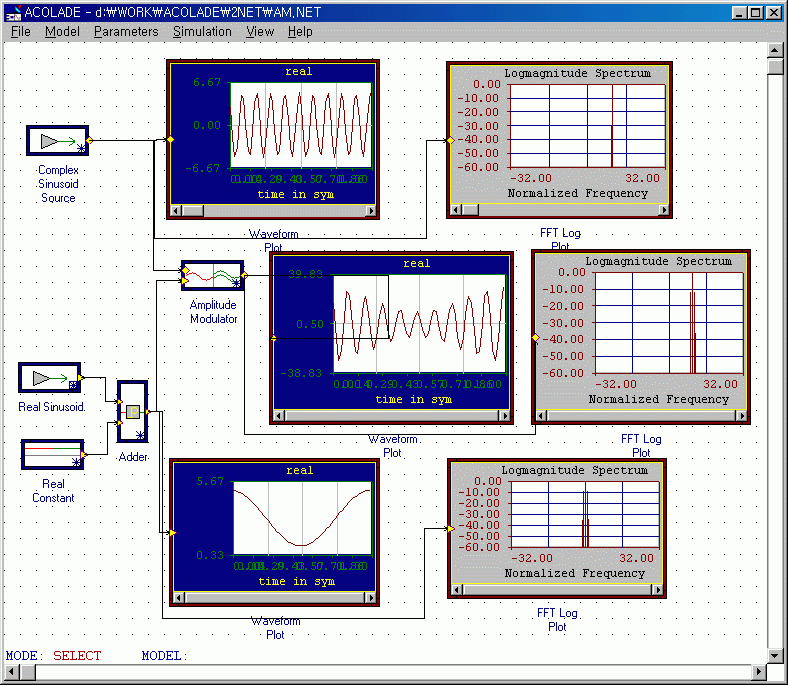Click the top Waveform Plot graph area
This screenshot has height=685, width=788.
[301, 125]
